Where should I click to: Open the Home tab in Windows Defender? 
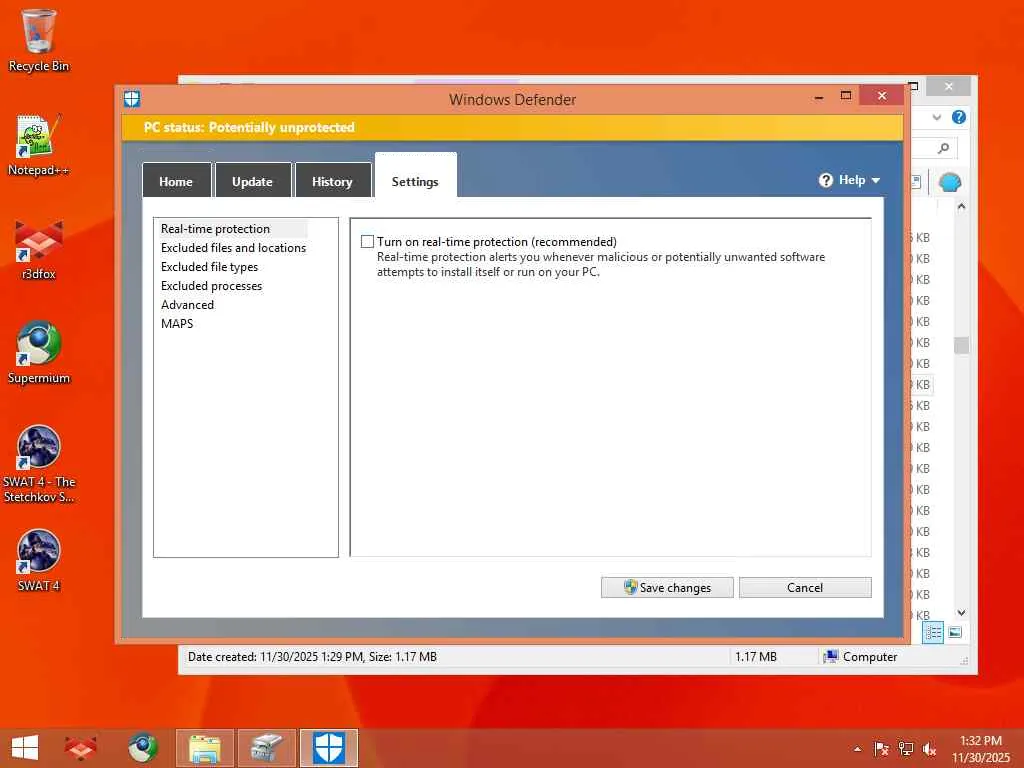[x=176, y=181]
